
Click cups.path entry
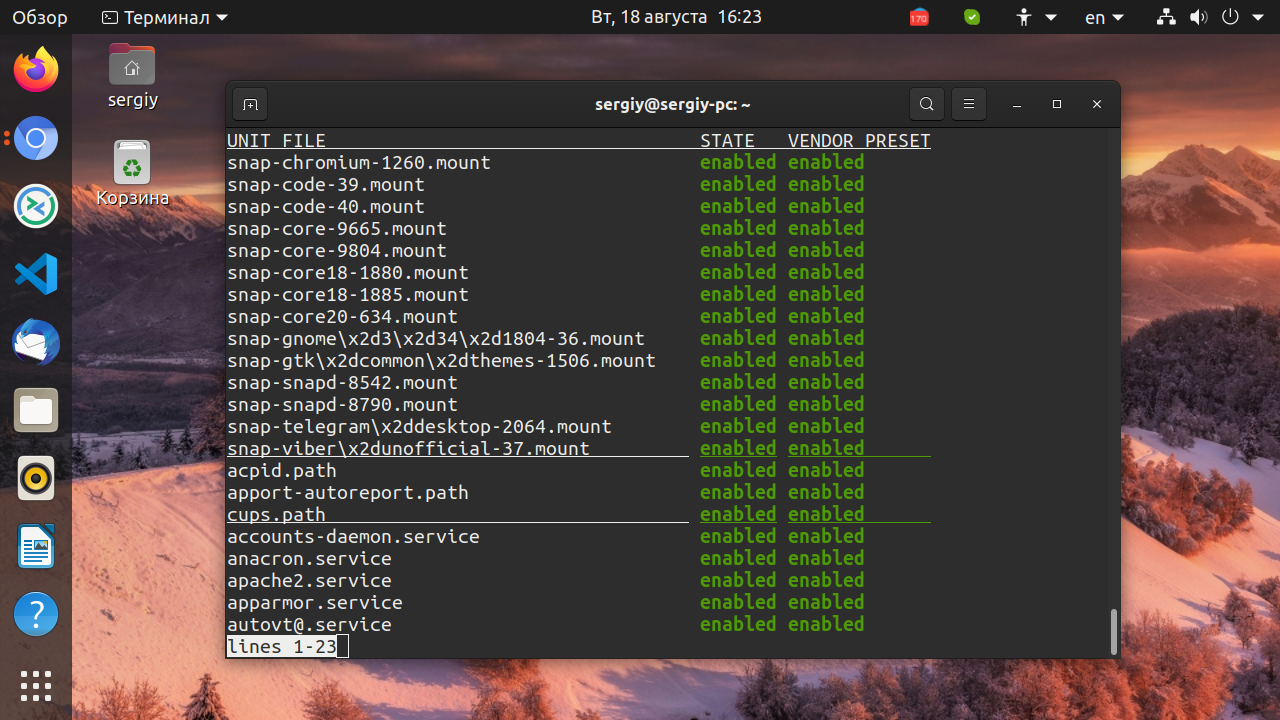[x=276, y=514]
